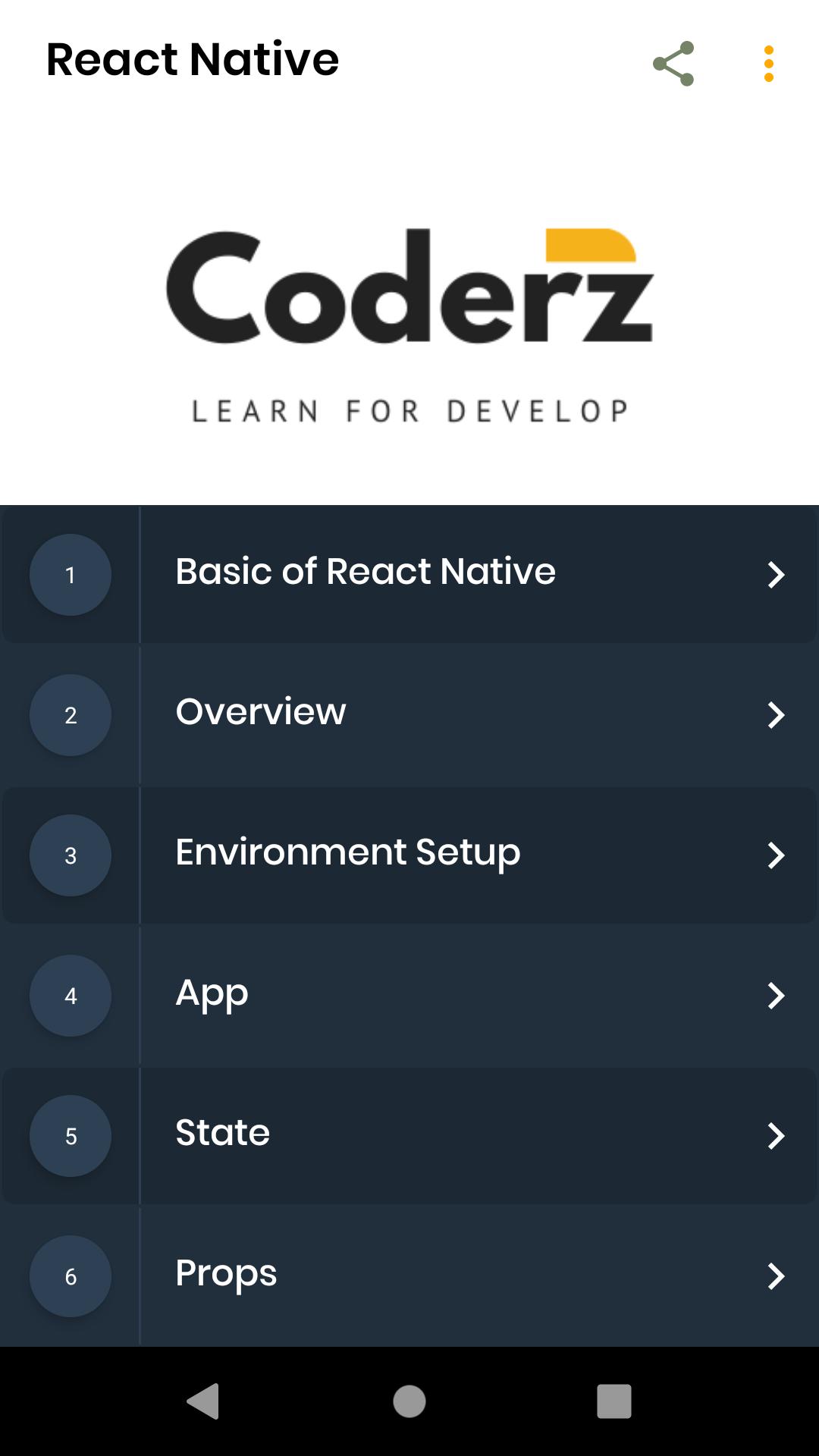Tap the React Native page title
The image size is (819, 1456).
pos(193,59)
